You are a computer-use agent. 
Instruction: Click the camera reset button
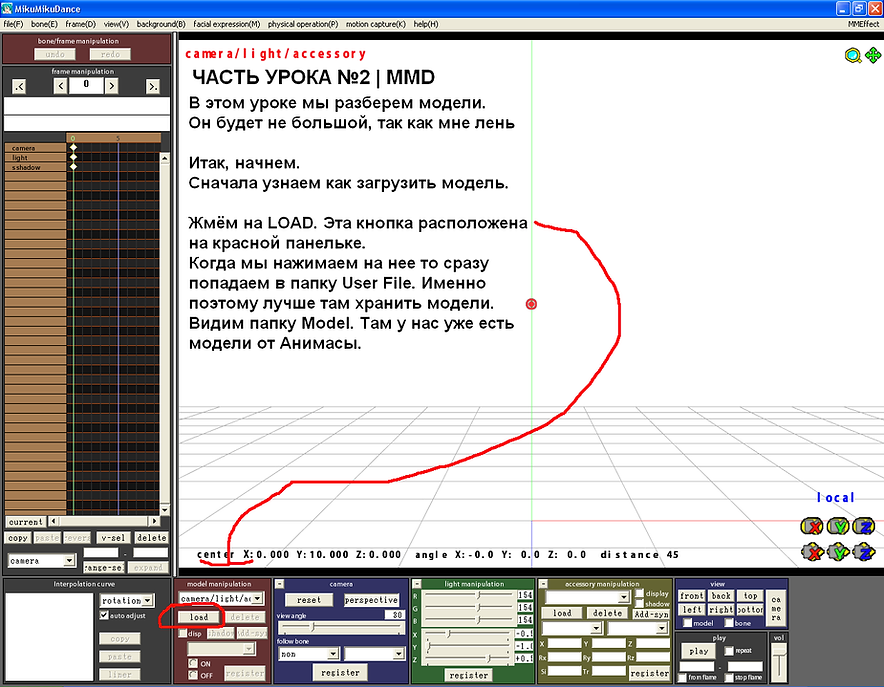tap(308, 600)
